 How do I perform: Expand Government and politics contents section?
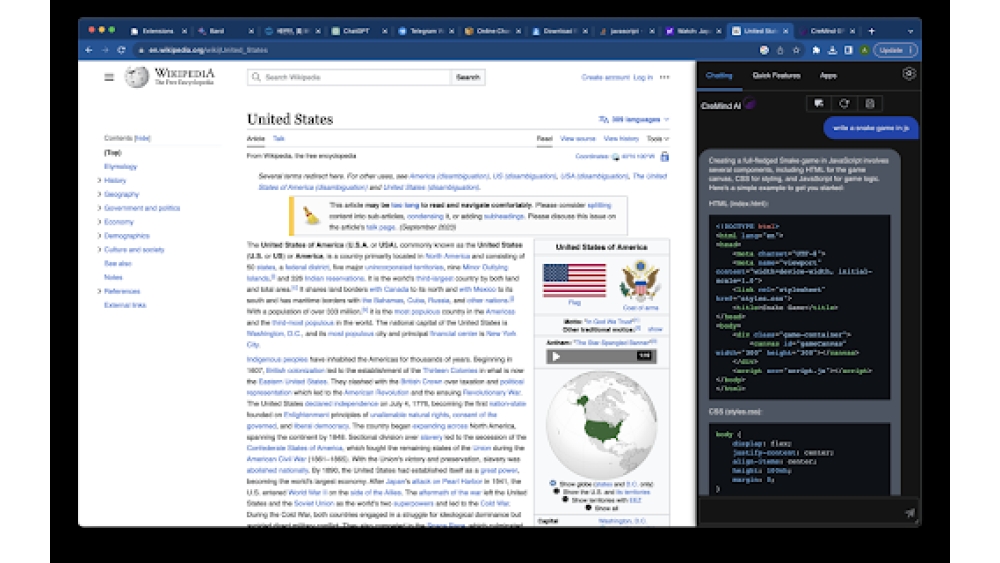(99, 208)
